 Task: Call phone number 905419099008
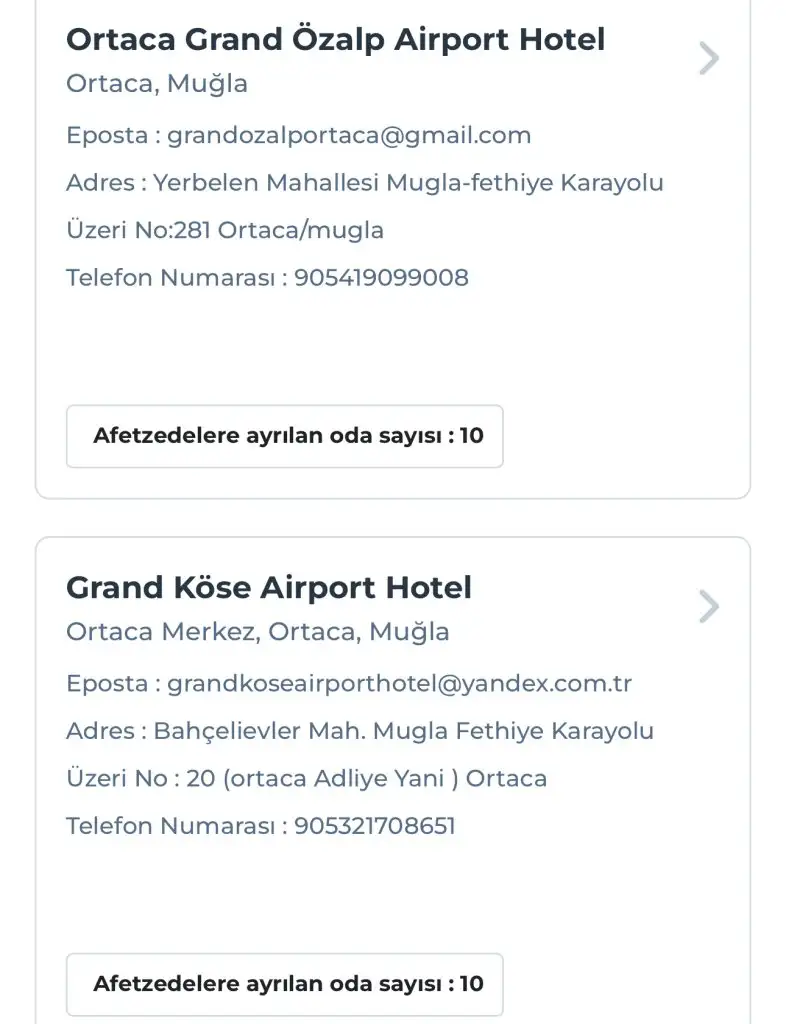381,277
